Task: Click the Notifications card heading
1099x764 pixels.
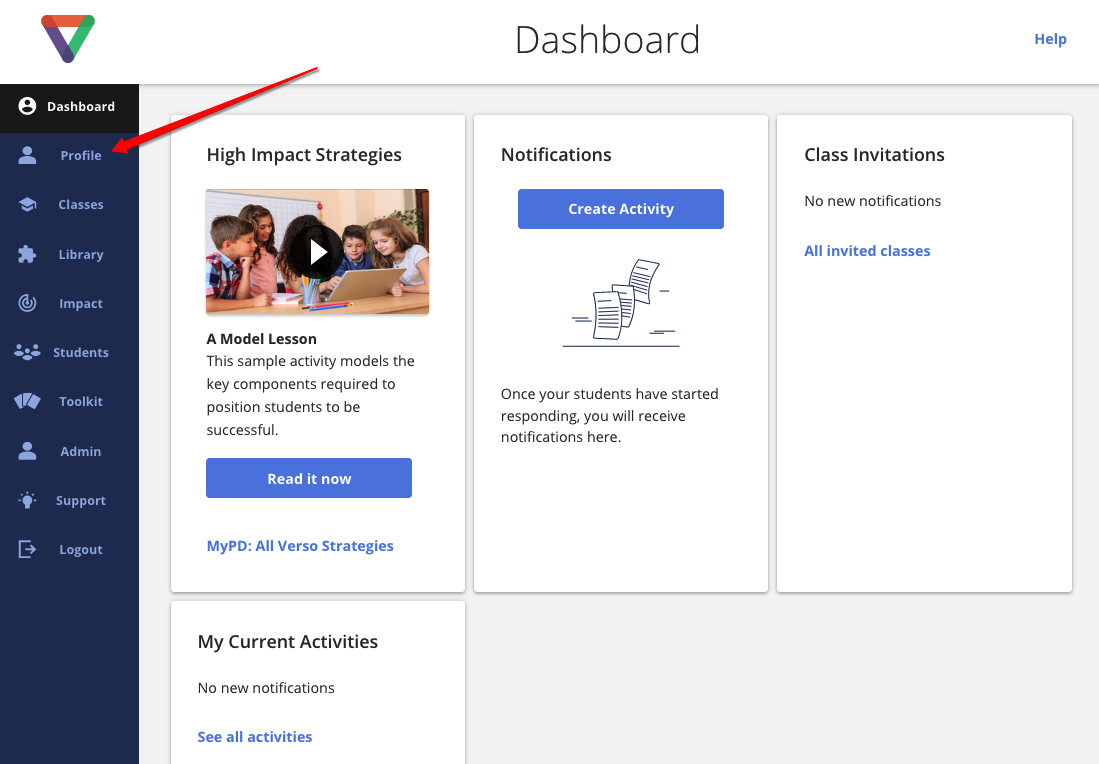Action: pos(556,154)
